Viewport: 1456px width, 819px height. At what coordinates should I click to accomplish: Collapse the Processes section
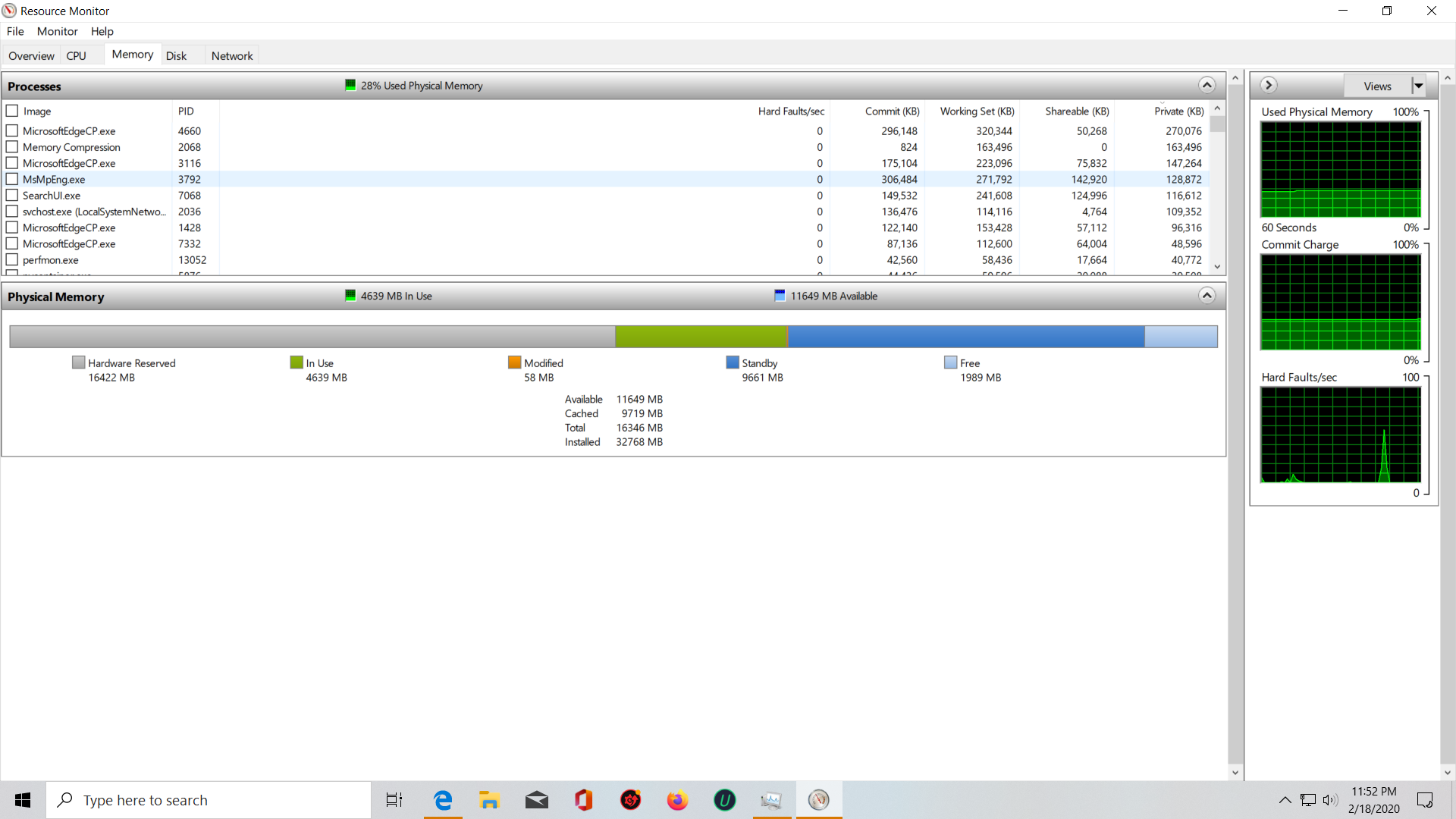pos(1207,86)
